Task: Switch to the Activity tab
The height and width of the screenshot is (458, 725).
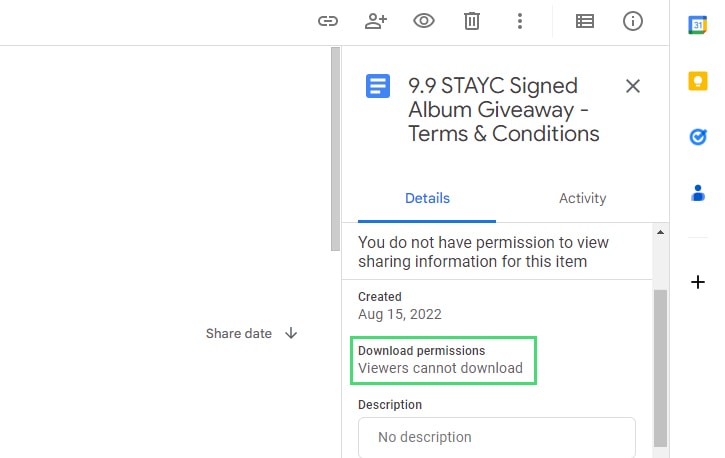Action: tap(583, 198)
